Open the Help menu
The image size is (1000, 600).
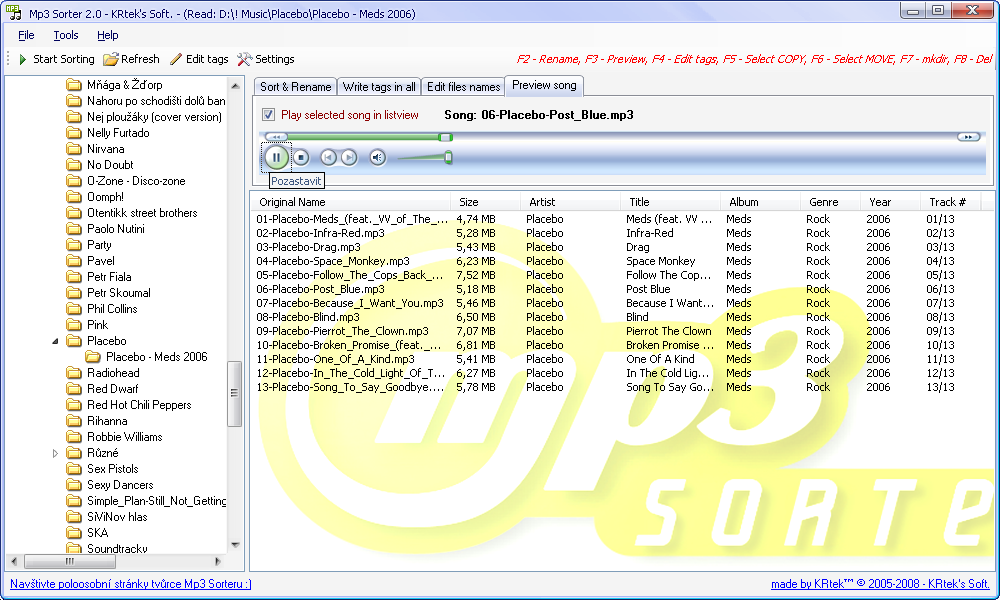coord(108,35)
